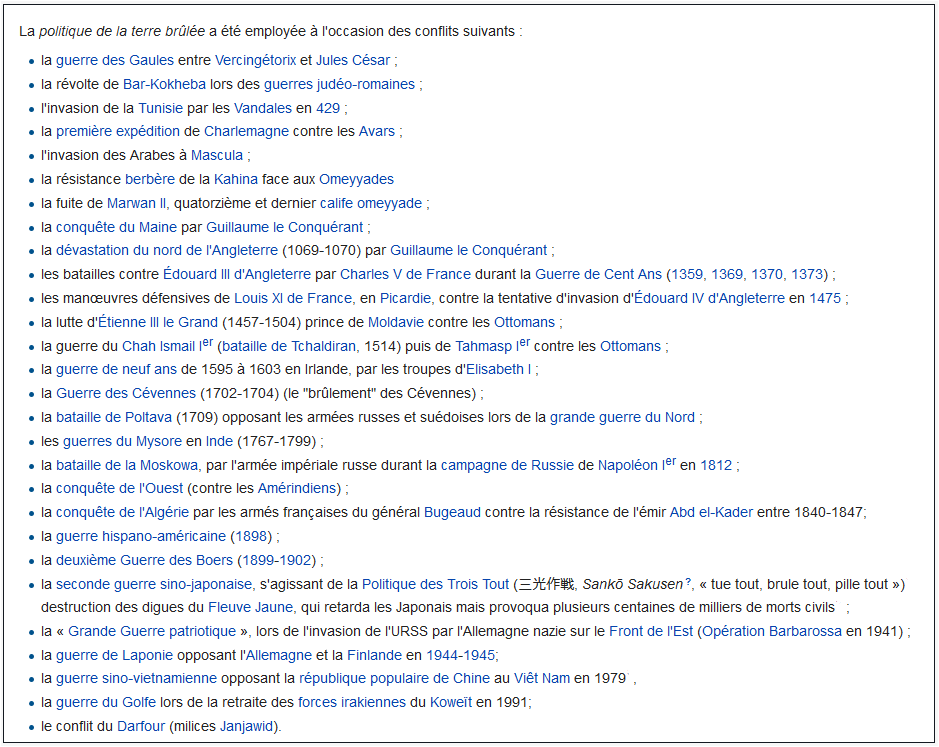Open the Marwan II link

tap(137, 204)
